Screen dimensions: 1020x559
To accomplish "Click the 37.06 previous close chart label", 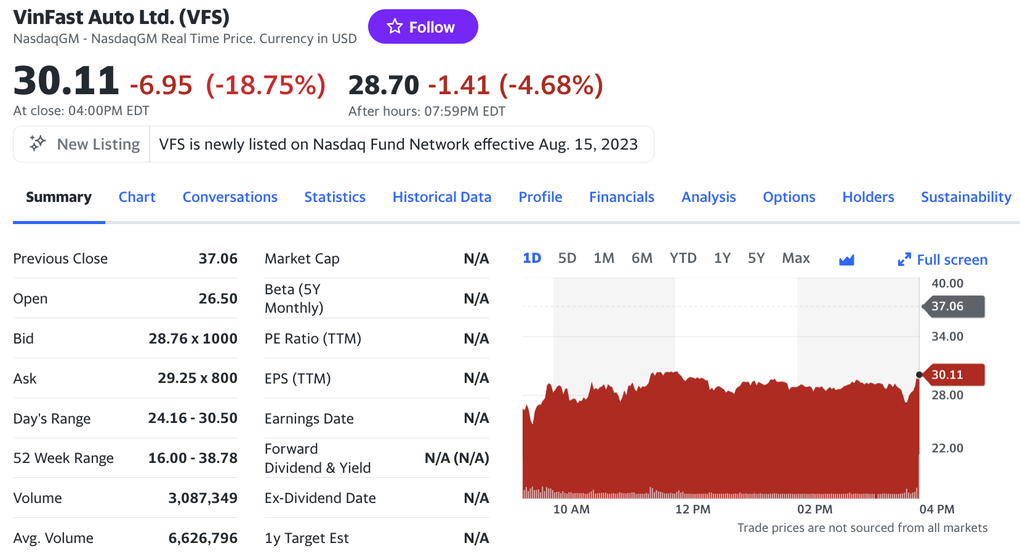I will click(x=953, y=306).
